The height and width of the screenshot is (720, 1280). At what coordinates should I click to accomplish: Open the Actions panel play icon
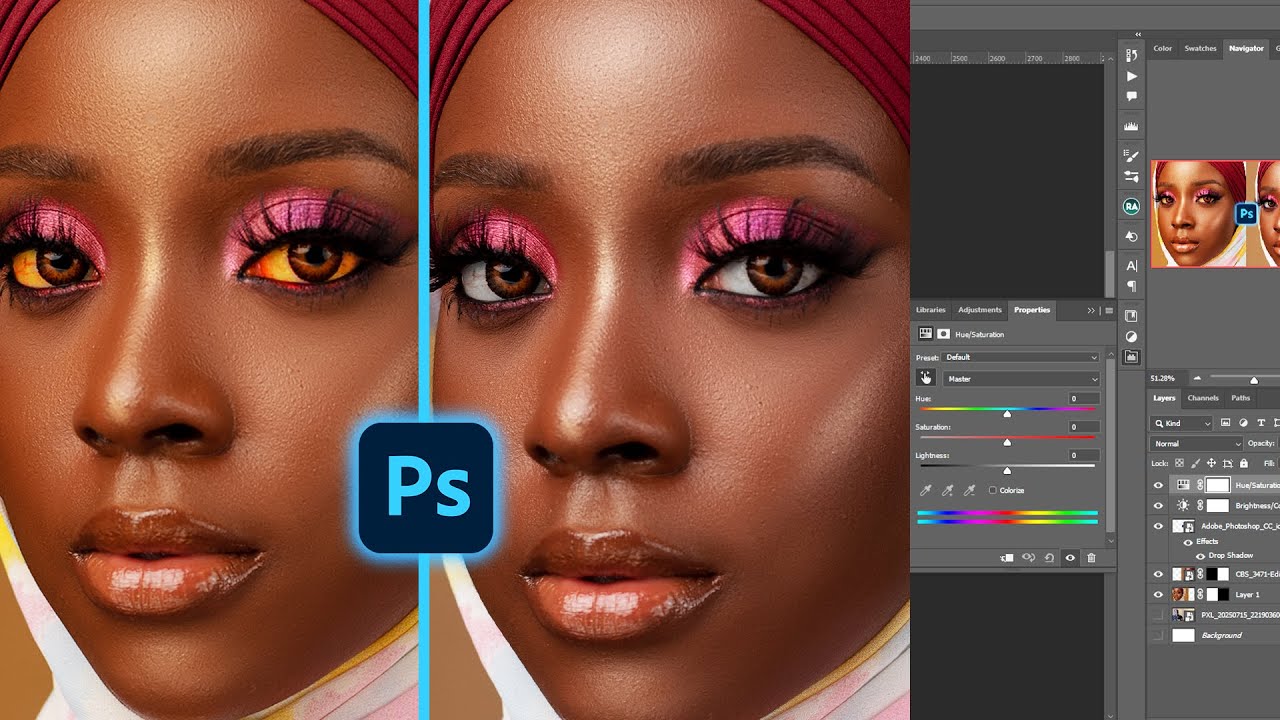(1131, 76)
